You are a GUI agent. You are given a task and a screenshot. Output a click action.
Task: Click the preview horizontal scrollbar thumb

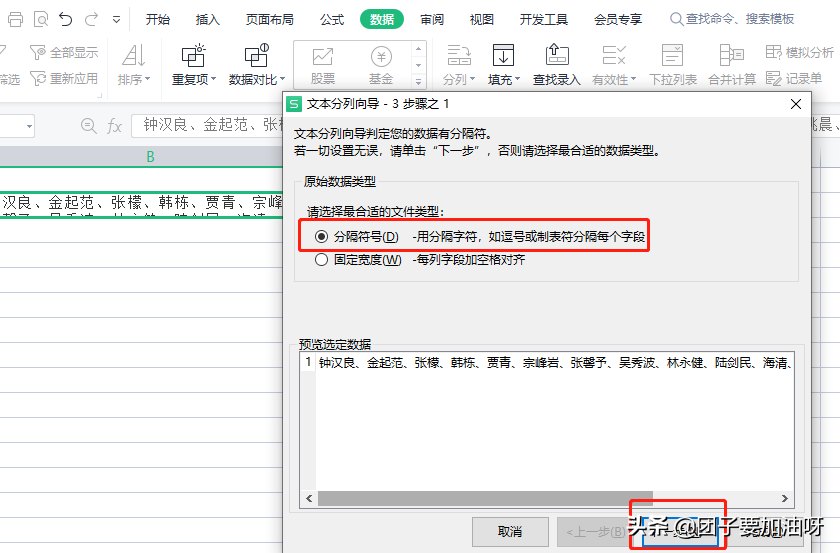[x=485, y=498]
